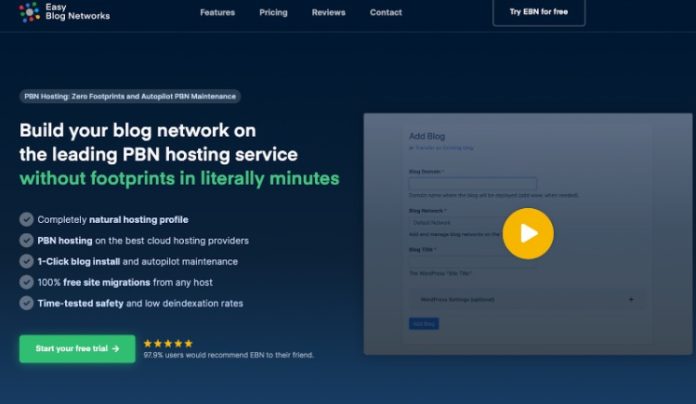This screenshot has width=696, height=404.
Task: Click the PBN Hosting tagline badge
Action: point(130,96)
